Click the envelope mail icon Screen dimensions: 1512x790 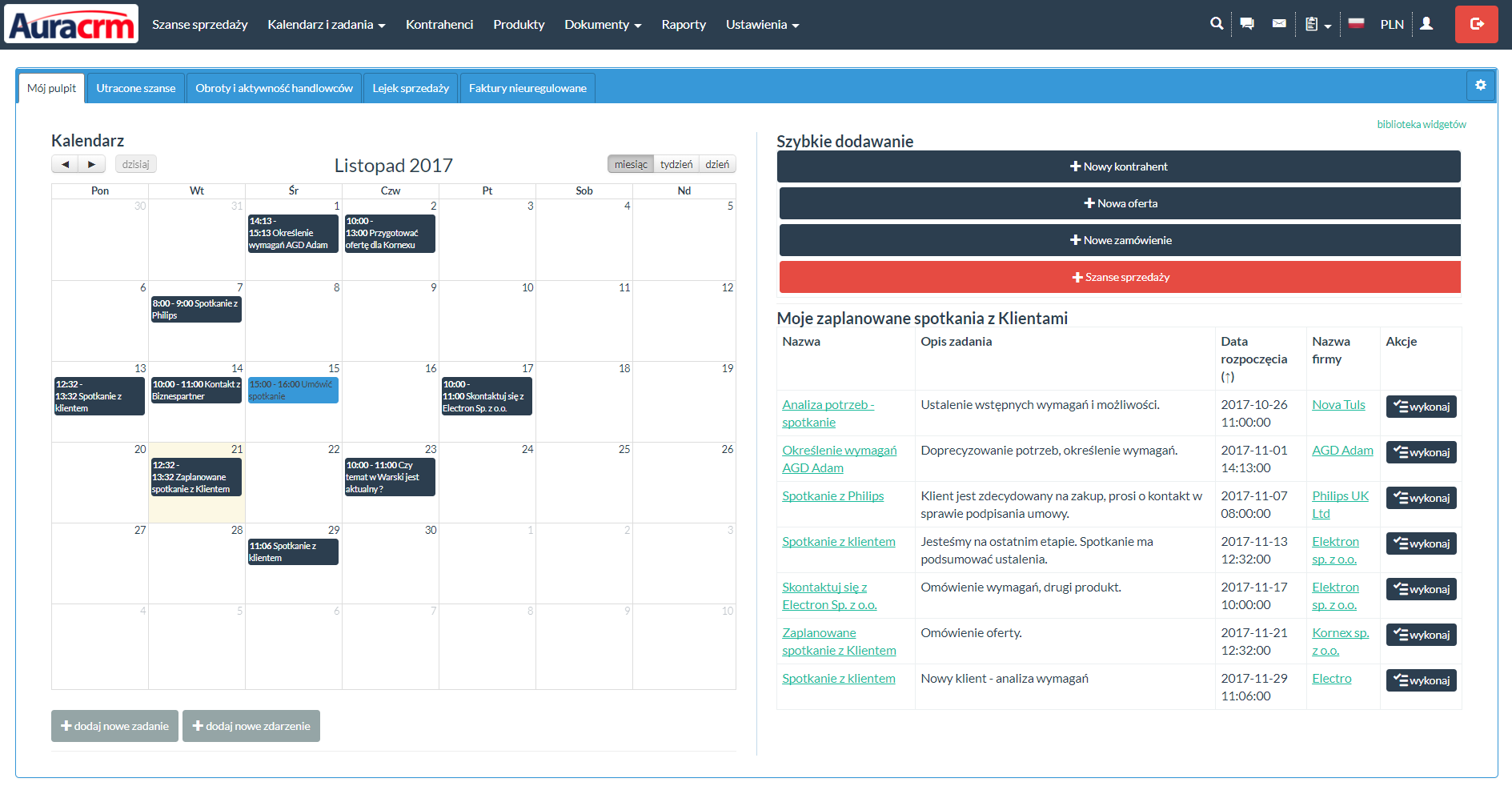pos(1279,24)
